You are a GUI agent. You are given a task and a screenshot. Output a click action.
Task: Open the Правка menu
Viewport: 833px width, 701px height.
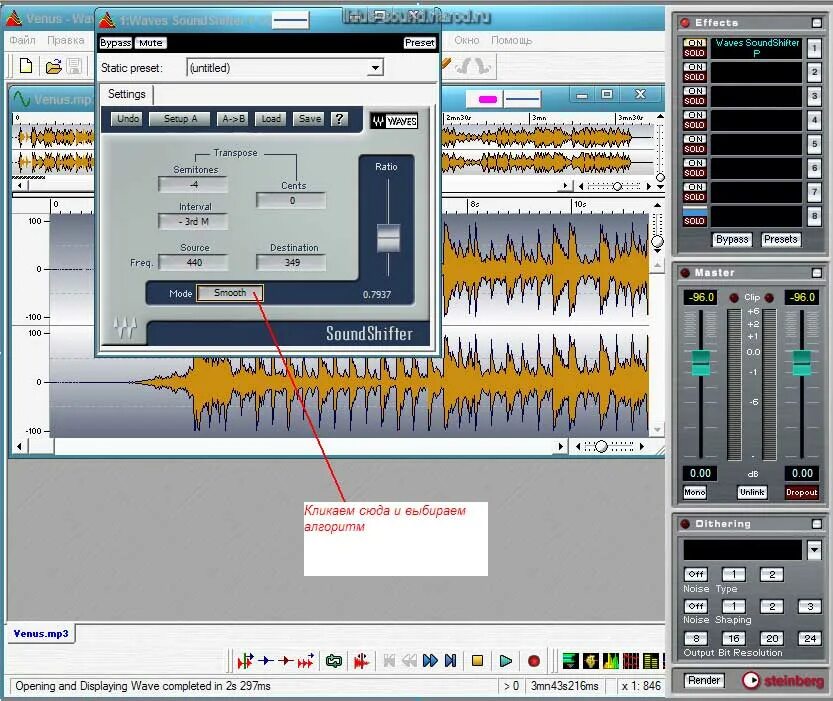(66, 40)
